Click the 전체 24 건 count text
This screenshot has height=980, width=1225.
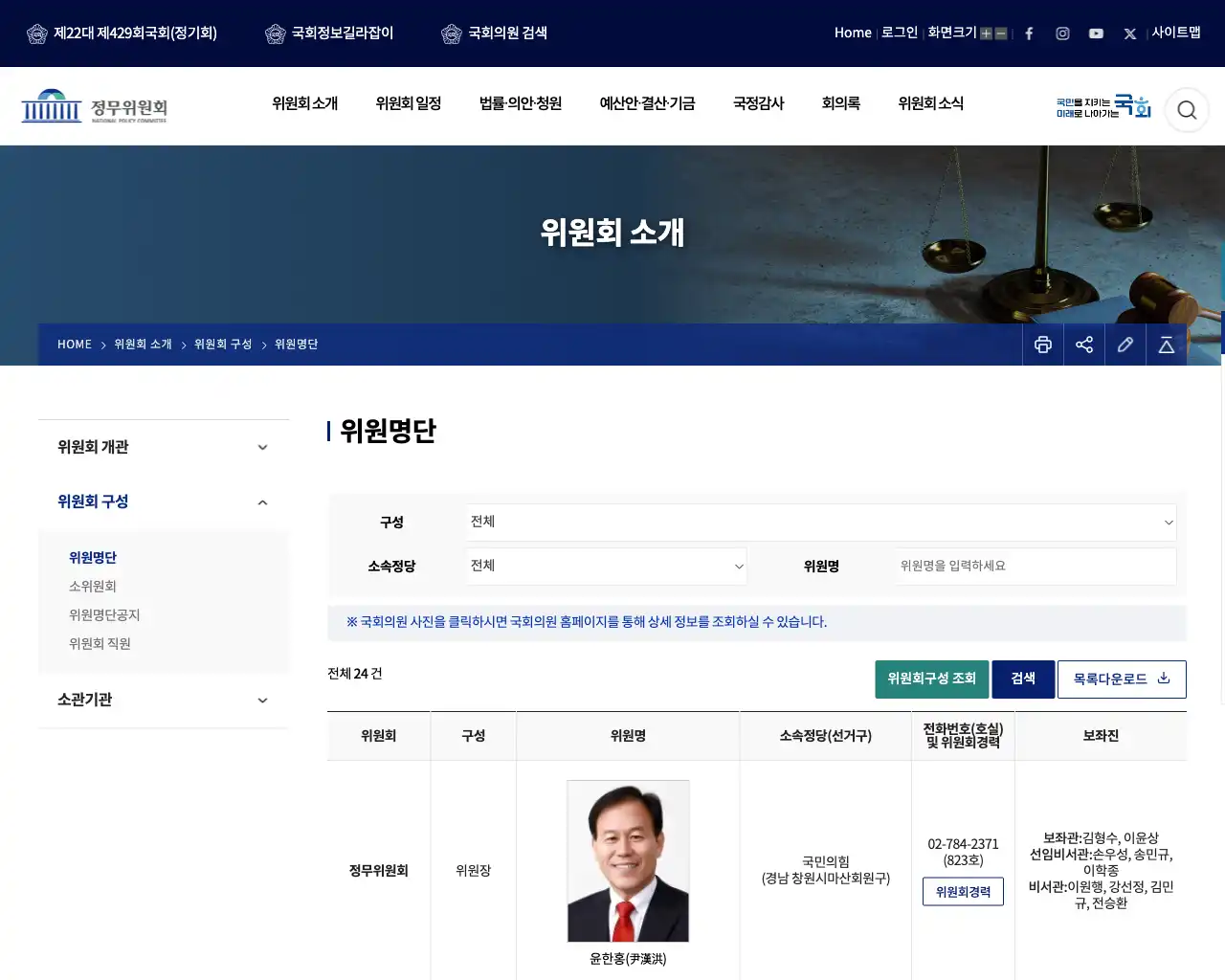(355, 674)
